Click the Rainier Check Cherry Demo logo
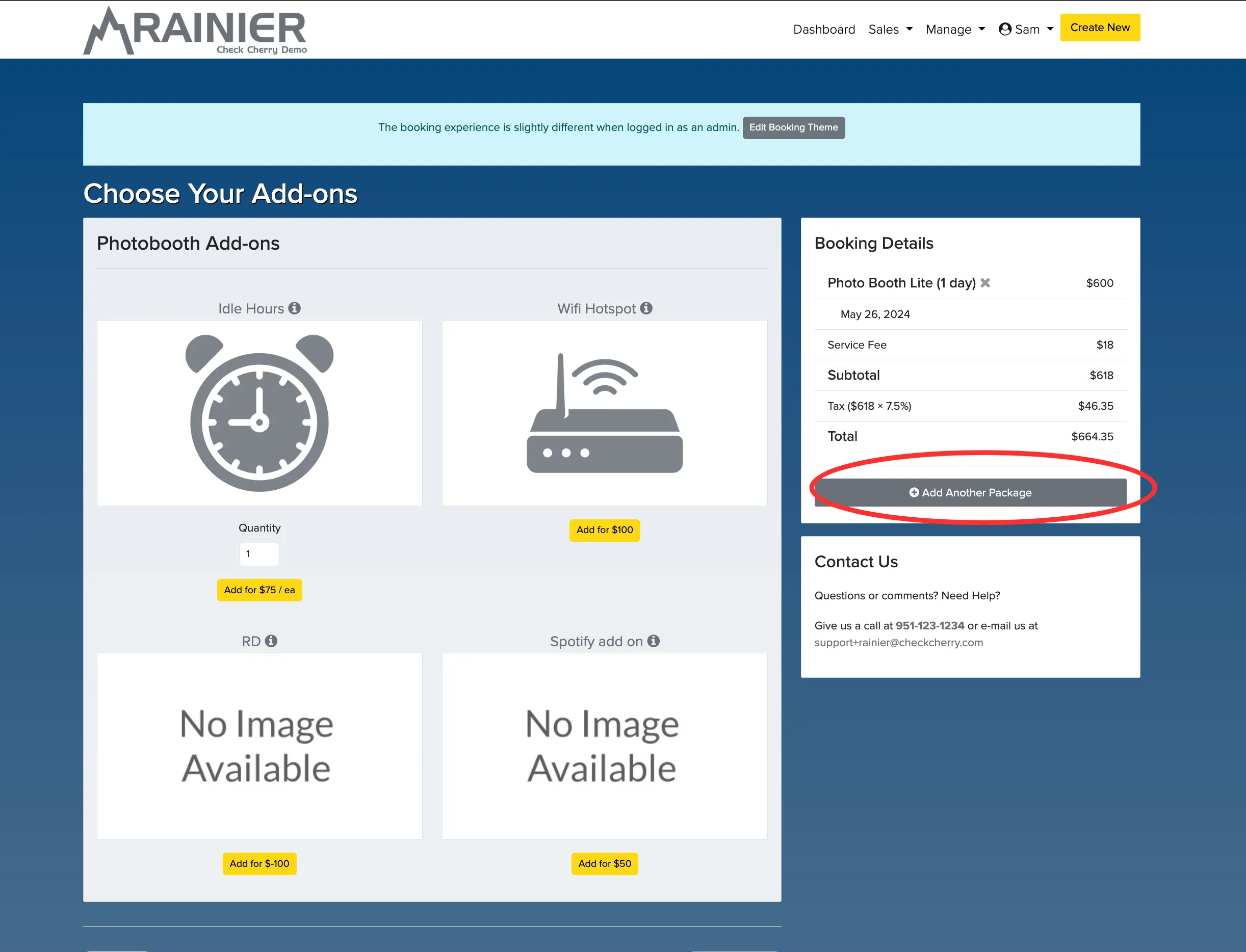Image resolution: width=1246 pixels, height=952 pixels. [195, 31]
